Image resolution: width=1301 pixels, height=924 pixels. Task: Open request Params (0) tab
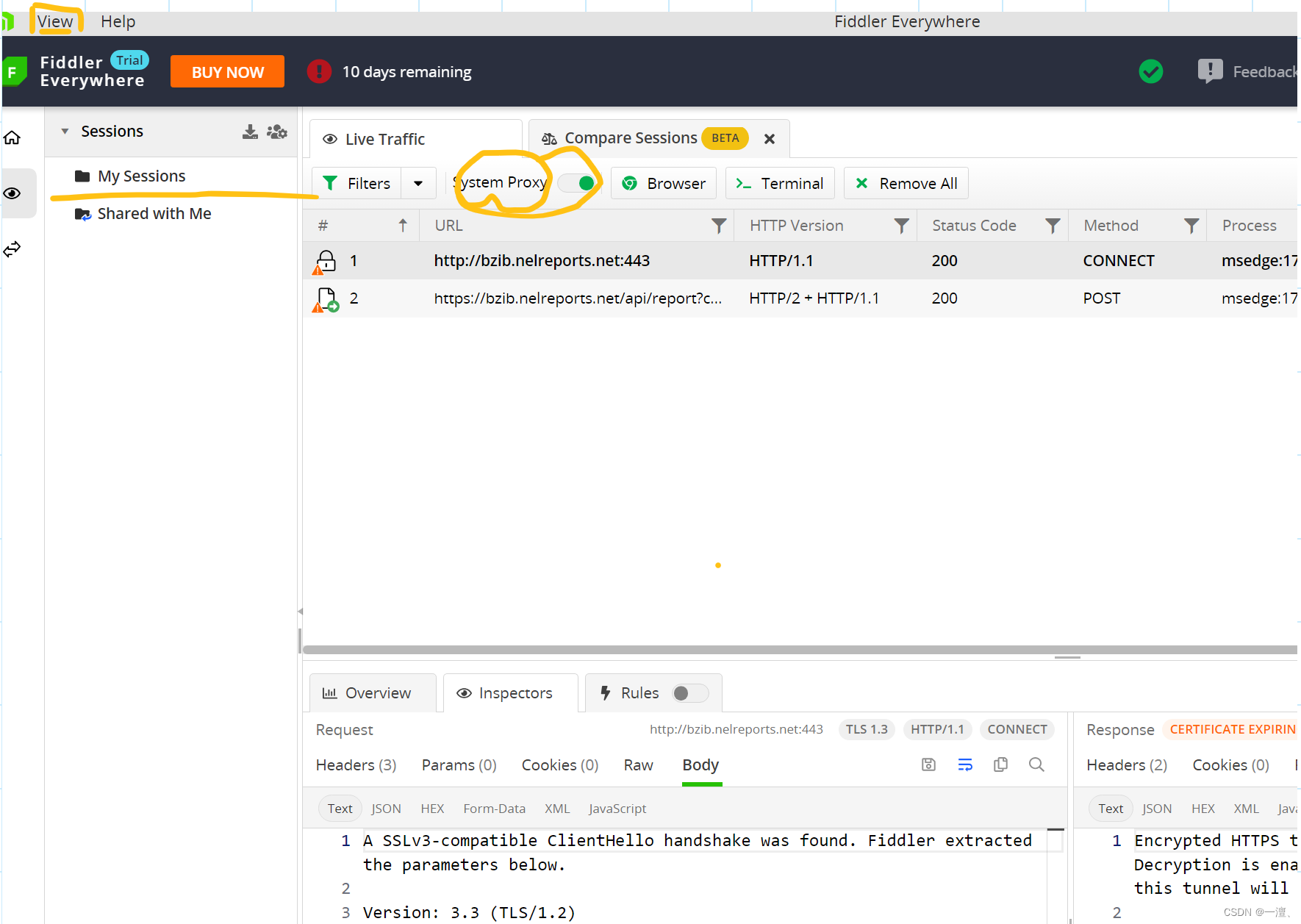[x=459, y=765]
